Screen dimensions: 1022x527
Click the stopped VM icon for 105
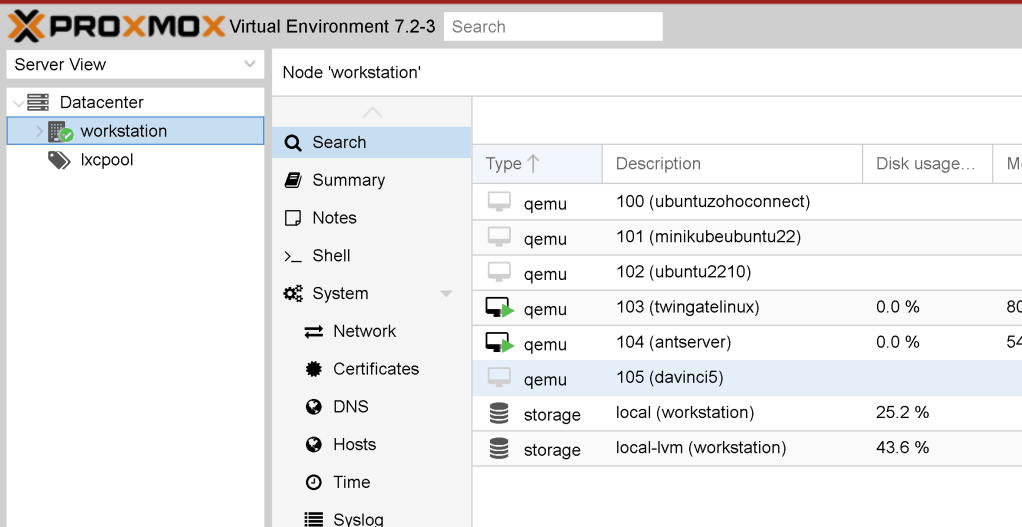coord(499,378)
